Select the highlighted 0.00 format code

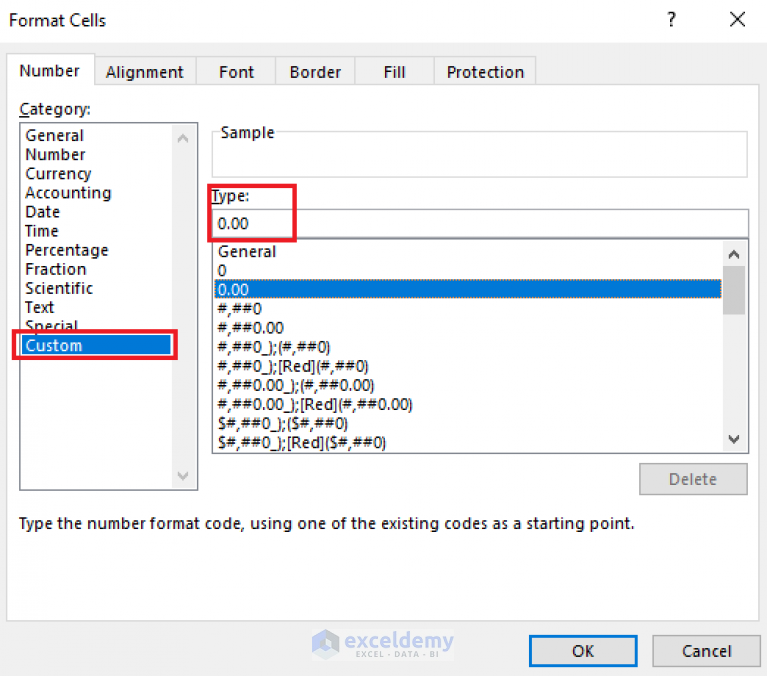click(468, 289)
